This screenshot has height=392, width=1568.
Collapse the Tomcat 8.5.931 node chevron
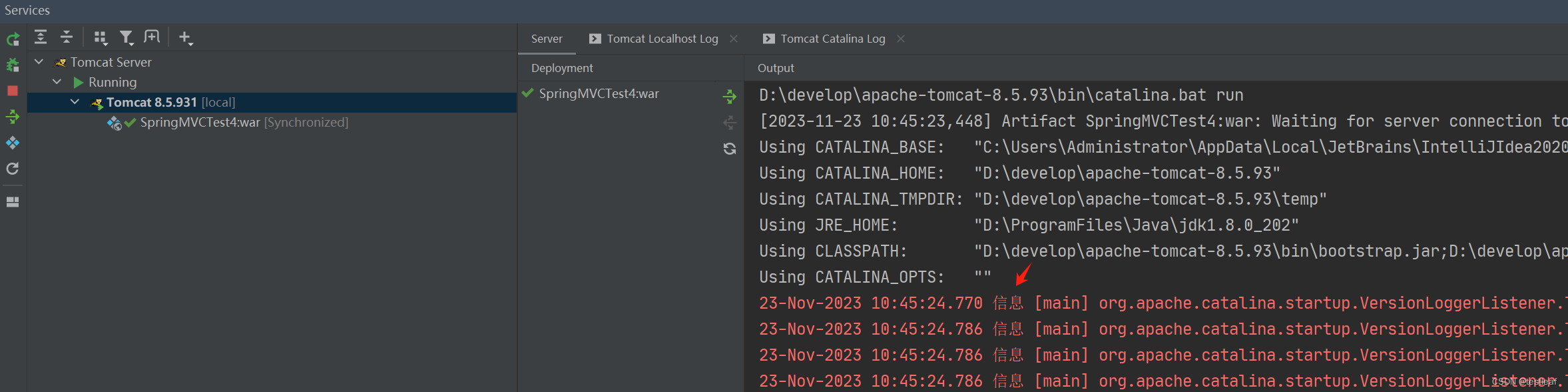coord(75,102)
